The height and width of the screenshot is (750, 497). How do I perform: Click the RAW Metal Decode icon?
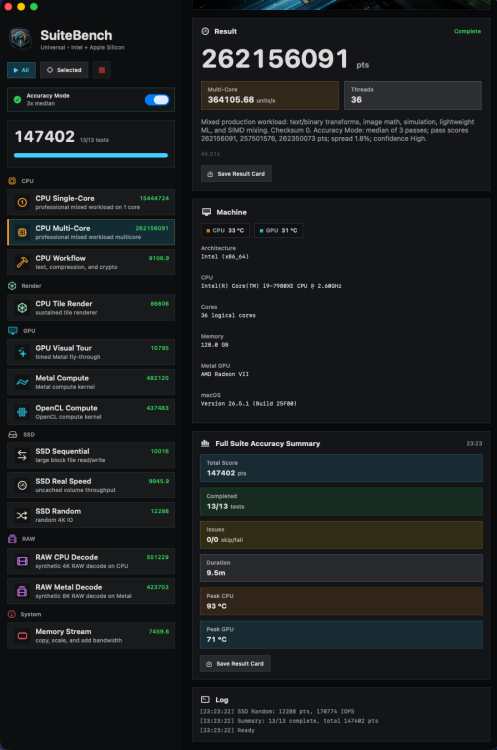pyautogui.click(x=22, y=591)
